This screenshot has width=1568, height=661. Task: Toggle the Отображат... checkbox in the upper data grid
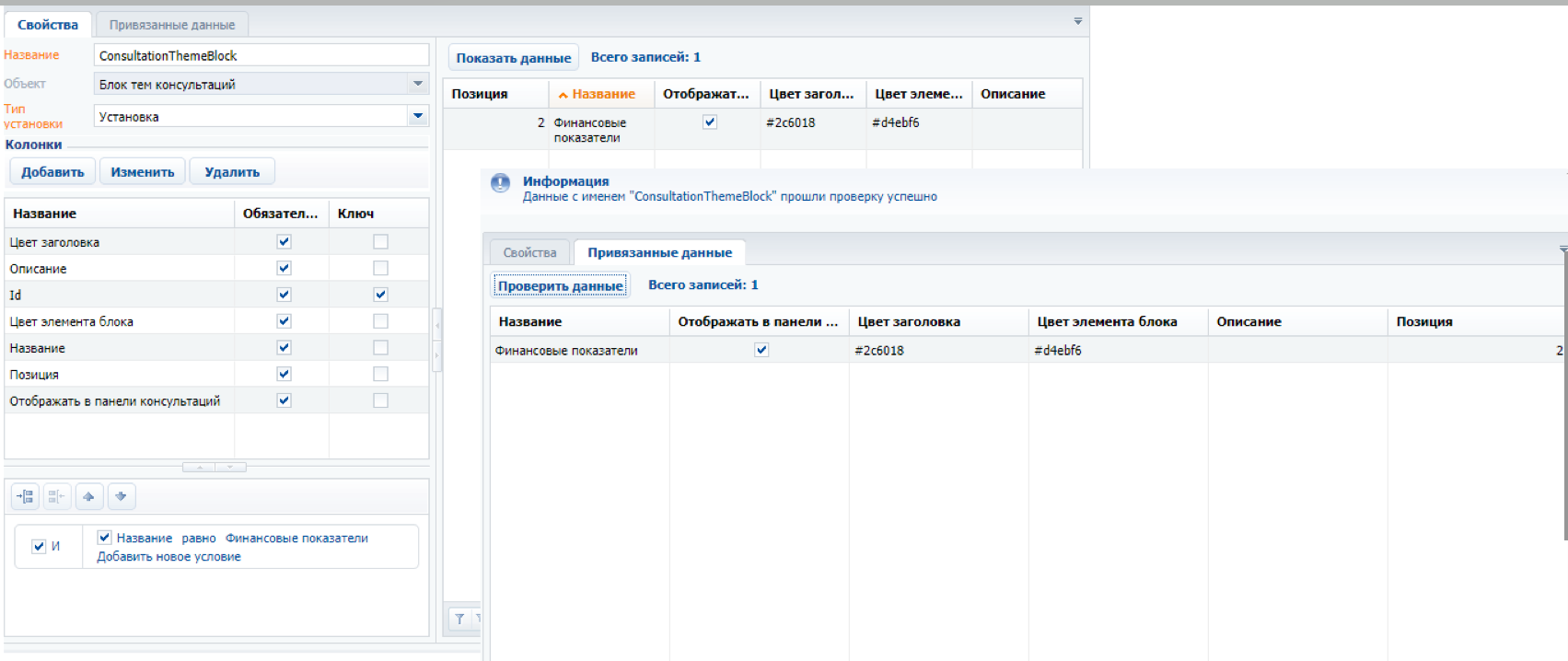coord(709,122)
